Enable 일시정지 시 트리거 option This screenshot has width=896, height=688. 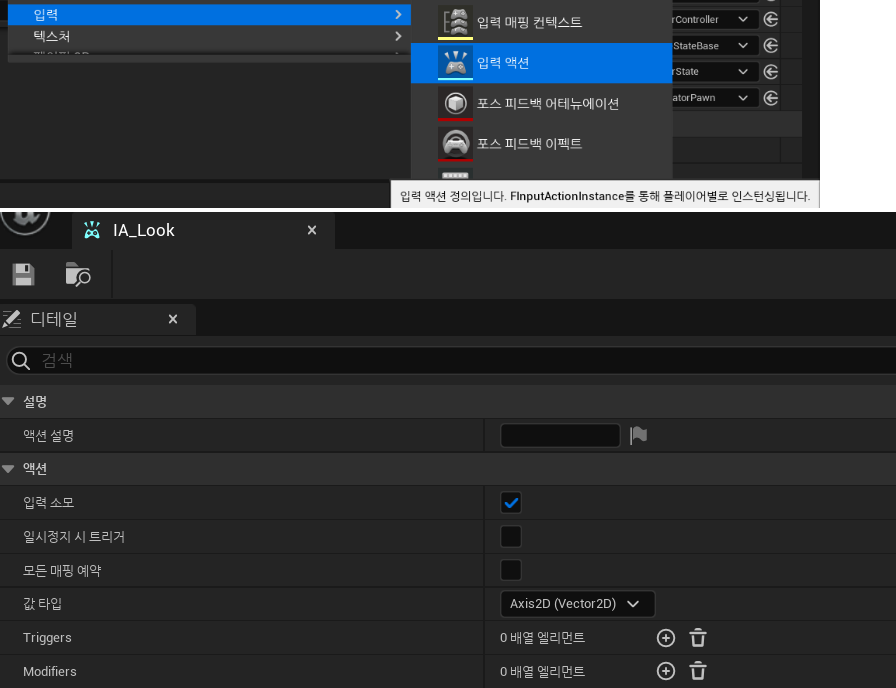click(x=511, y=536)
